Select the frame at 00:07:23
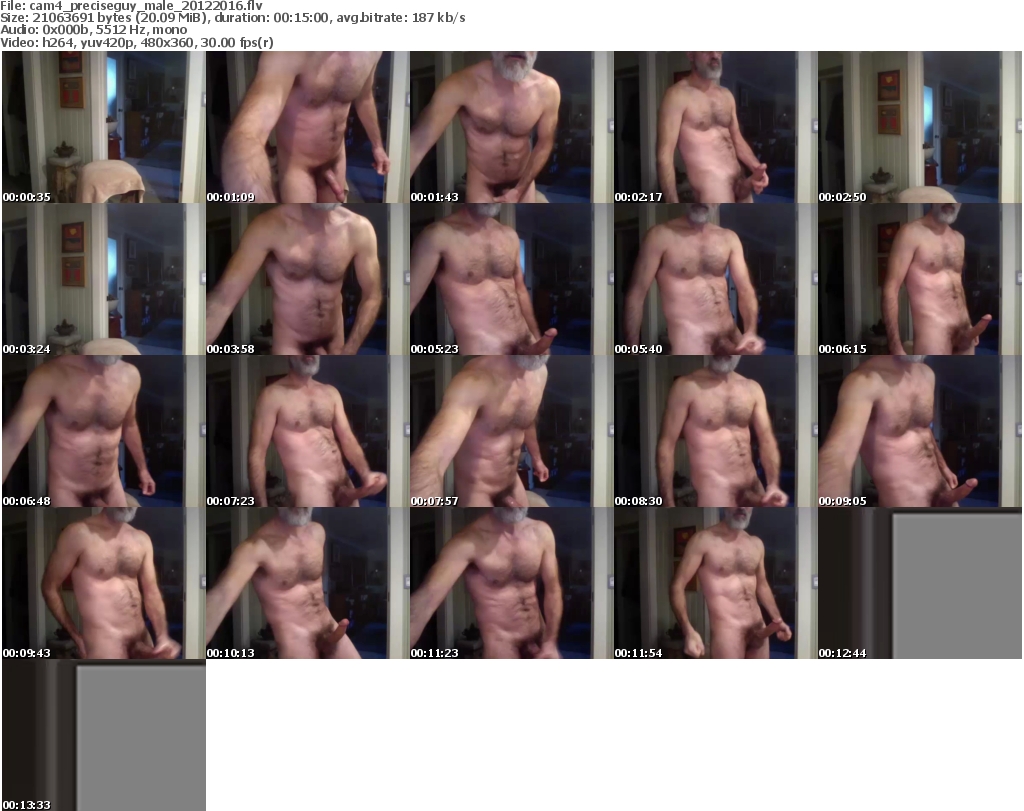1024x811 pixels. click(x=308, y=431)
